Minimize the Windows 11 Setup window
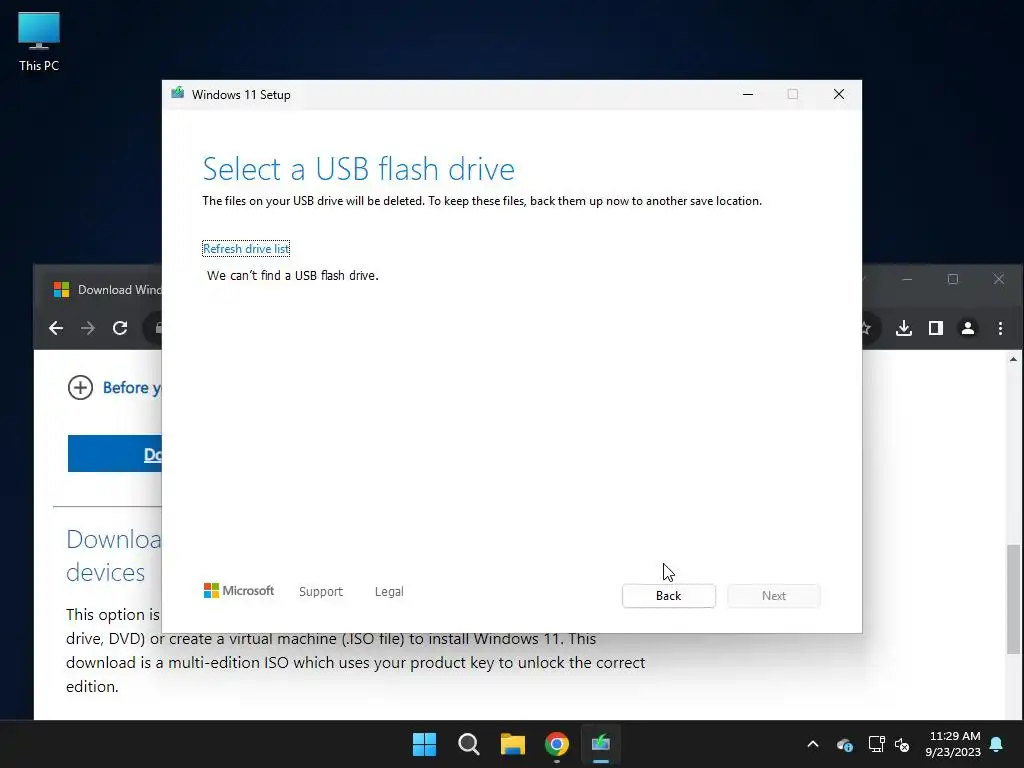This screenshot has height=768, width=1024. (748, 95)
